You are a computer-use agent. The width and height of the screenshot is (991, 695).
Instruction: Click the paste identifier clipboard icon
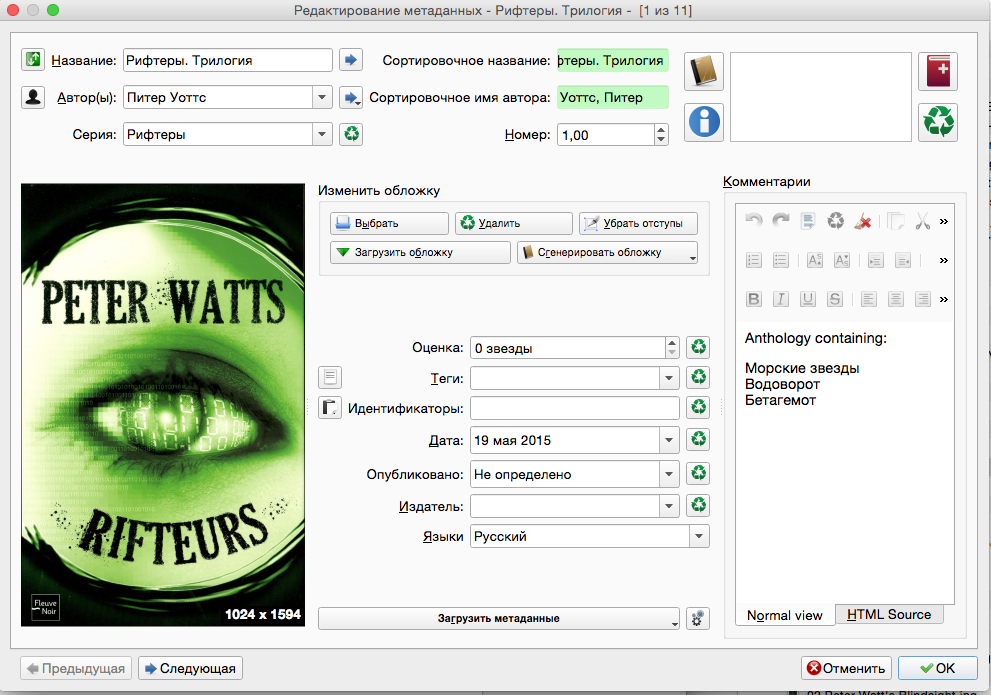330,408
